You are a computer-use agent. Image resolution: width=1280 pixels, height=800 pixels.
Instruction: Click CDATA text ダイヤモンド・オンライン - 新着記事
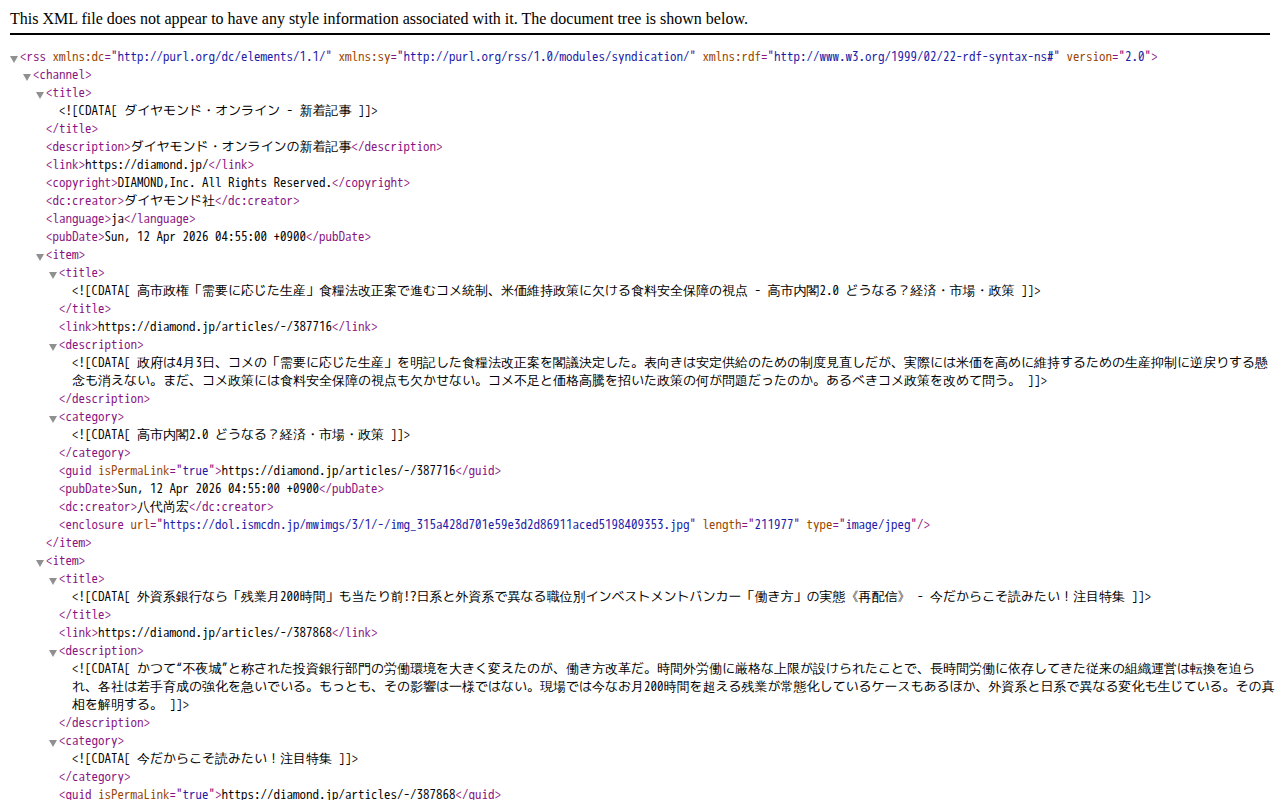click(218, 111)
